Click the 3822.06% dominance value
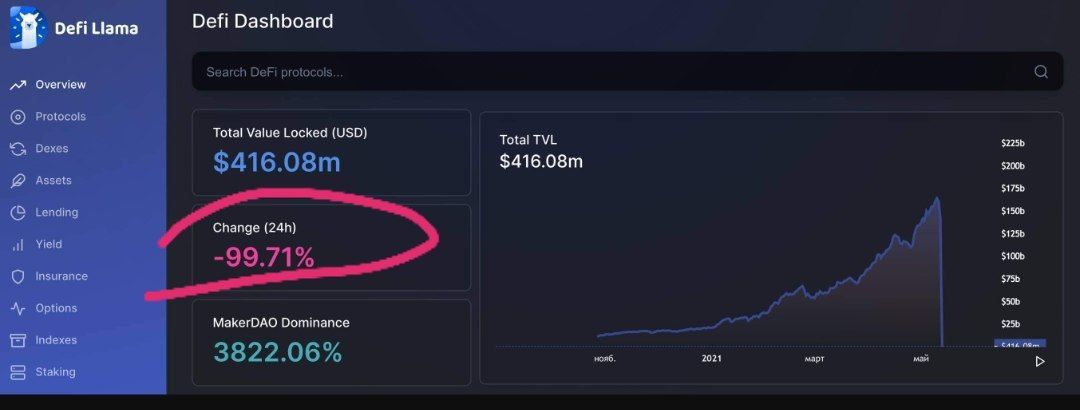 coord(278,352)
